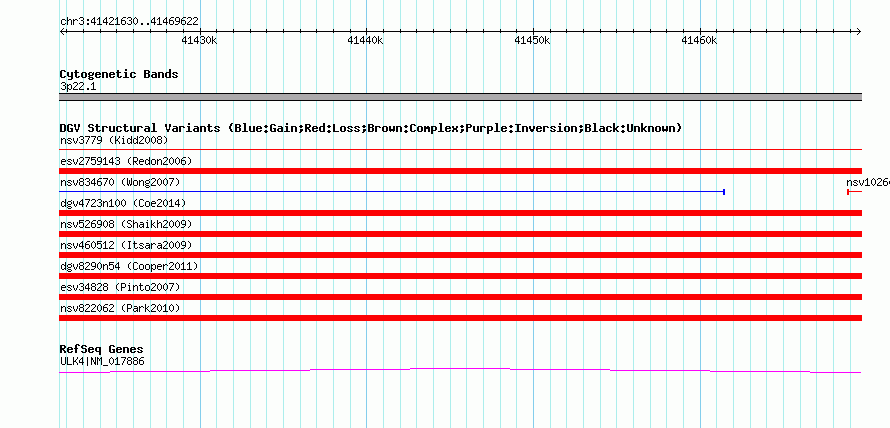Click the red bar under nsv460512
The width and height of the screenshot is (890, 428).
point(460,255)
